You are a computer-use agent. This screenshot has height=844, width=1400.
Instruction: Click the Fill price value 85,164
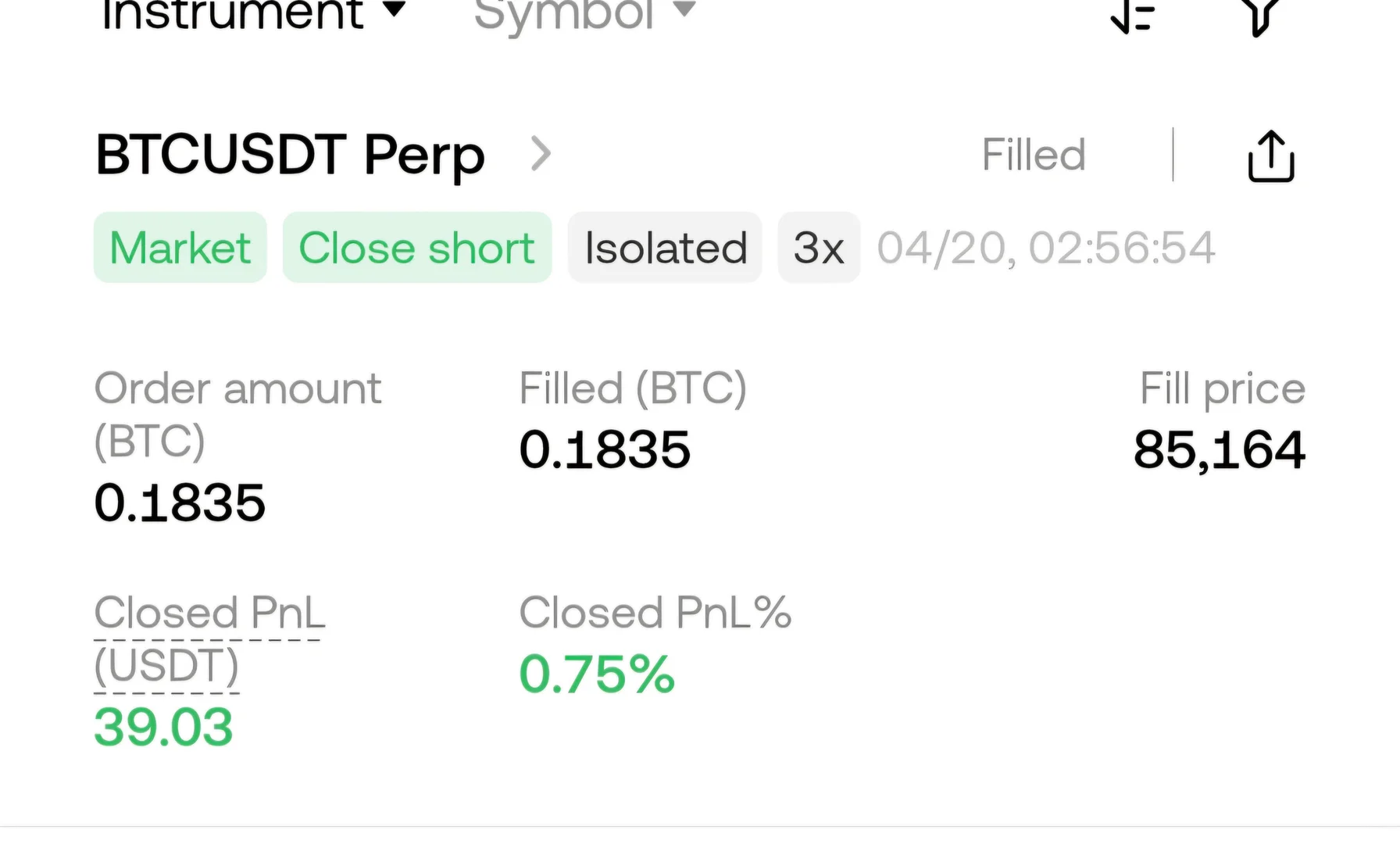pyautogui.click(x=1219, y=450)
